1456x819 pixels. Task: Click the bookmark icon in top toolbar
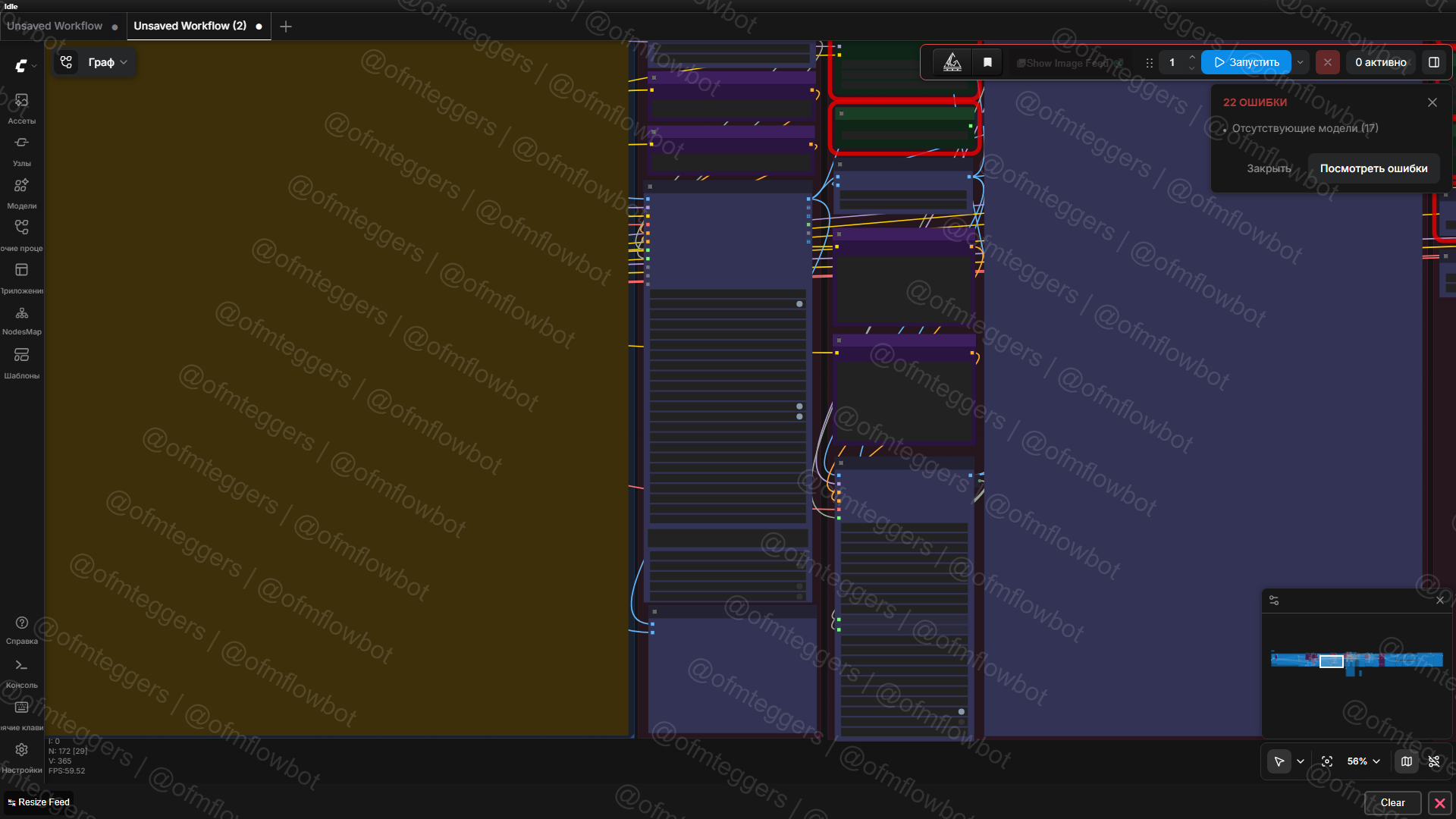point(987,62)
